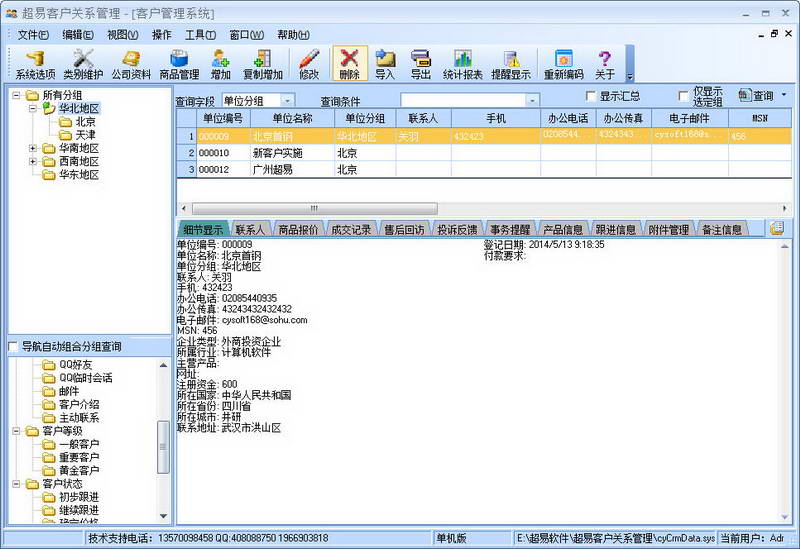Select 天津 group in the tree
This screenshot has height=549, width=800.
(85, 135)
